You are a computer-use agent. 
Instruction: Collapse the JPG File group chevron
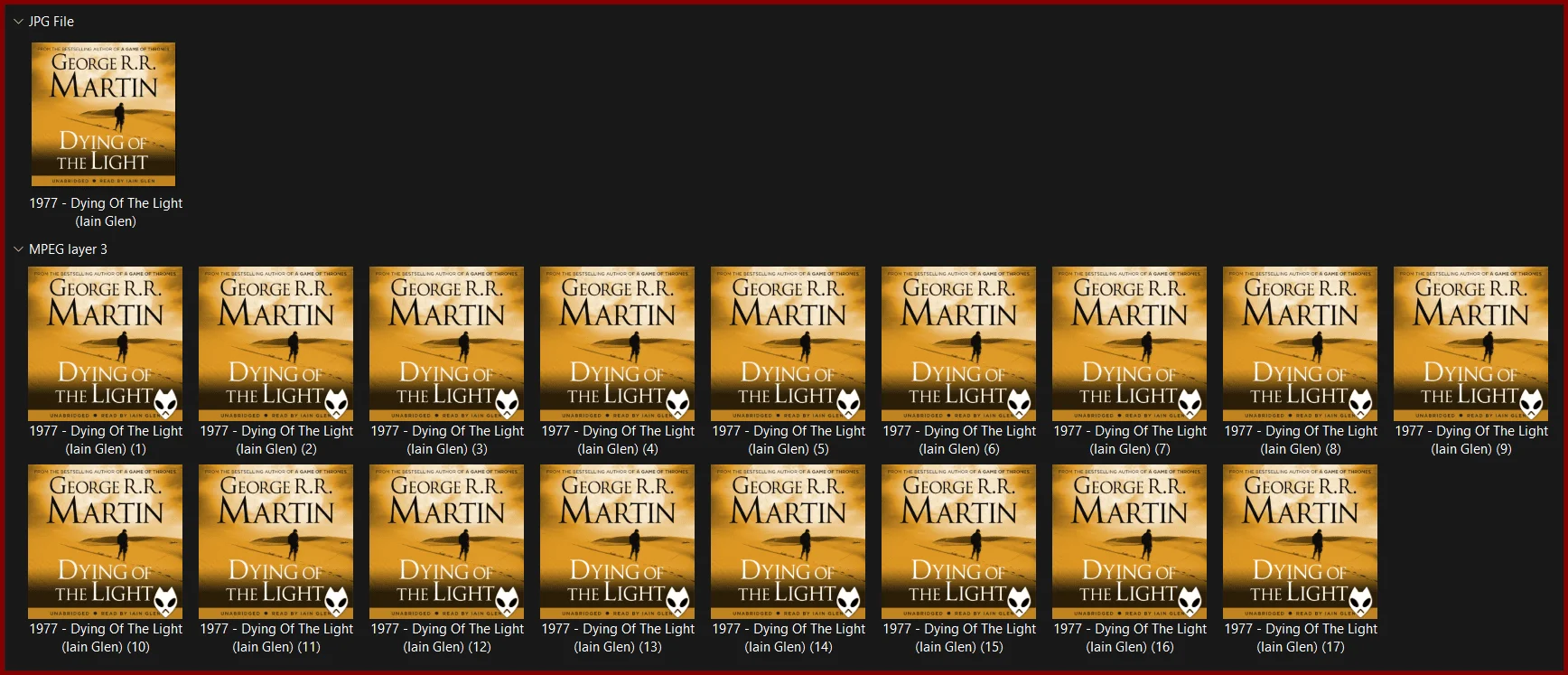click(x=18, y=21)
